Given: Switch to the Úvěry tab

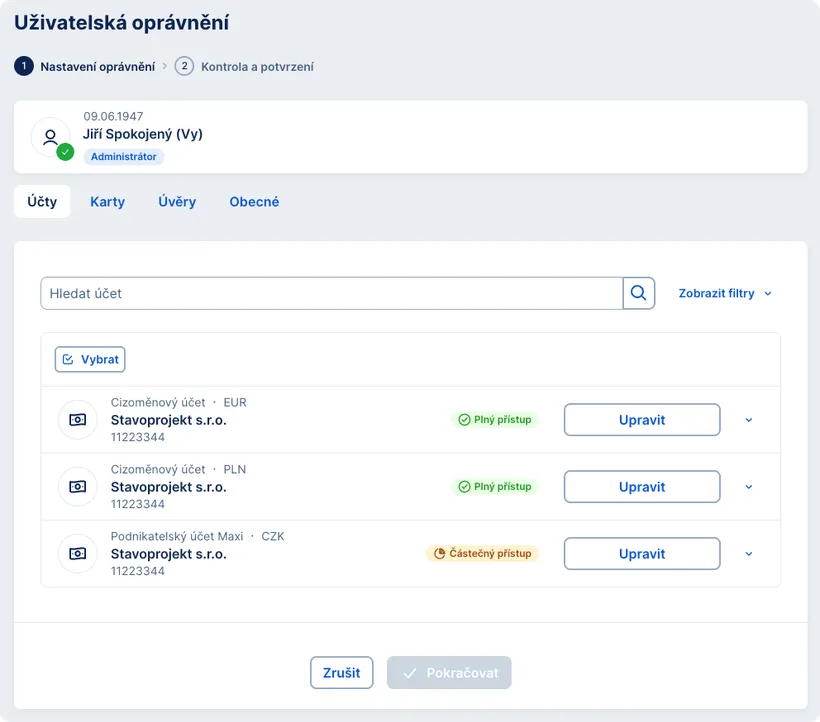Looking at the screenshot, I should coord(177,202).
